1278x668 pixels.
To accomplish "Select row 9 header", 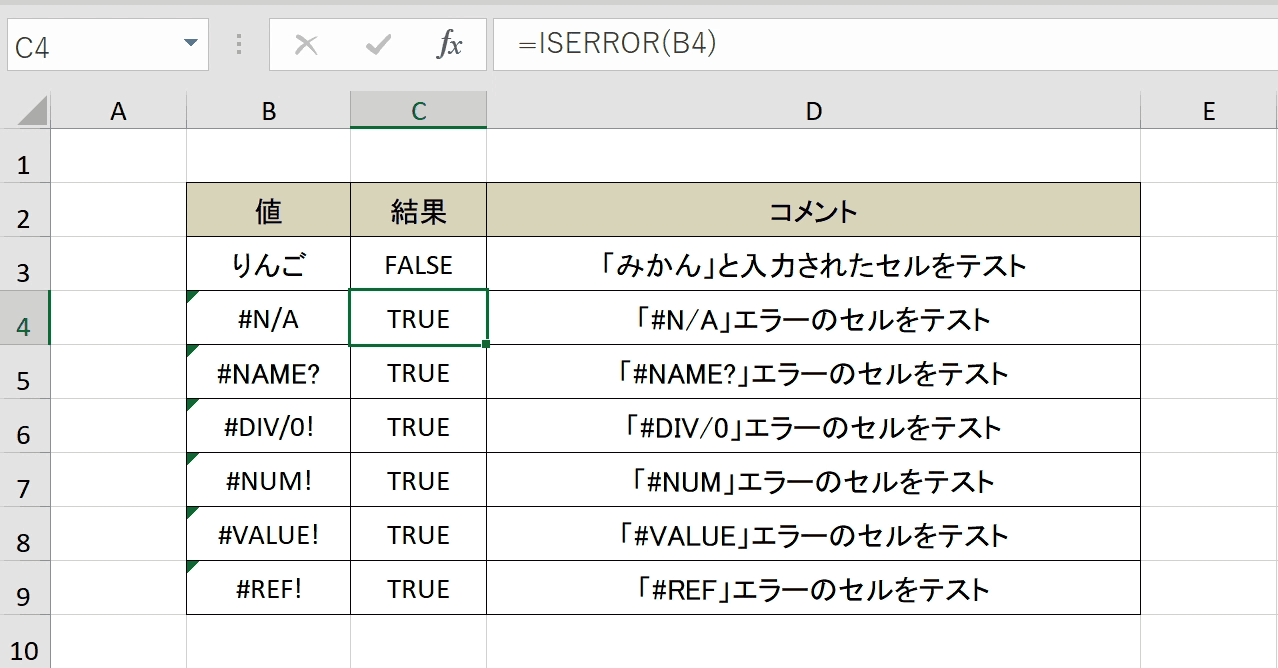I will coord(25,588).
